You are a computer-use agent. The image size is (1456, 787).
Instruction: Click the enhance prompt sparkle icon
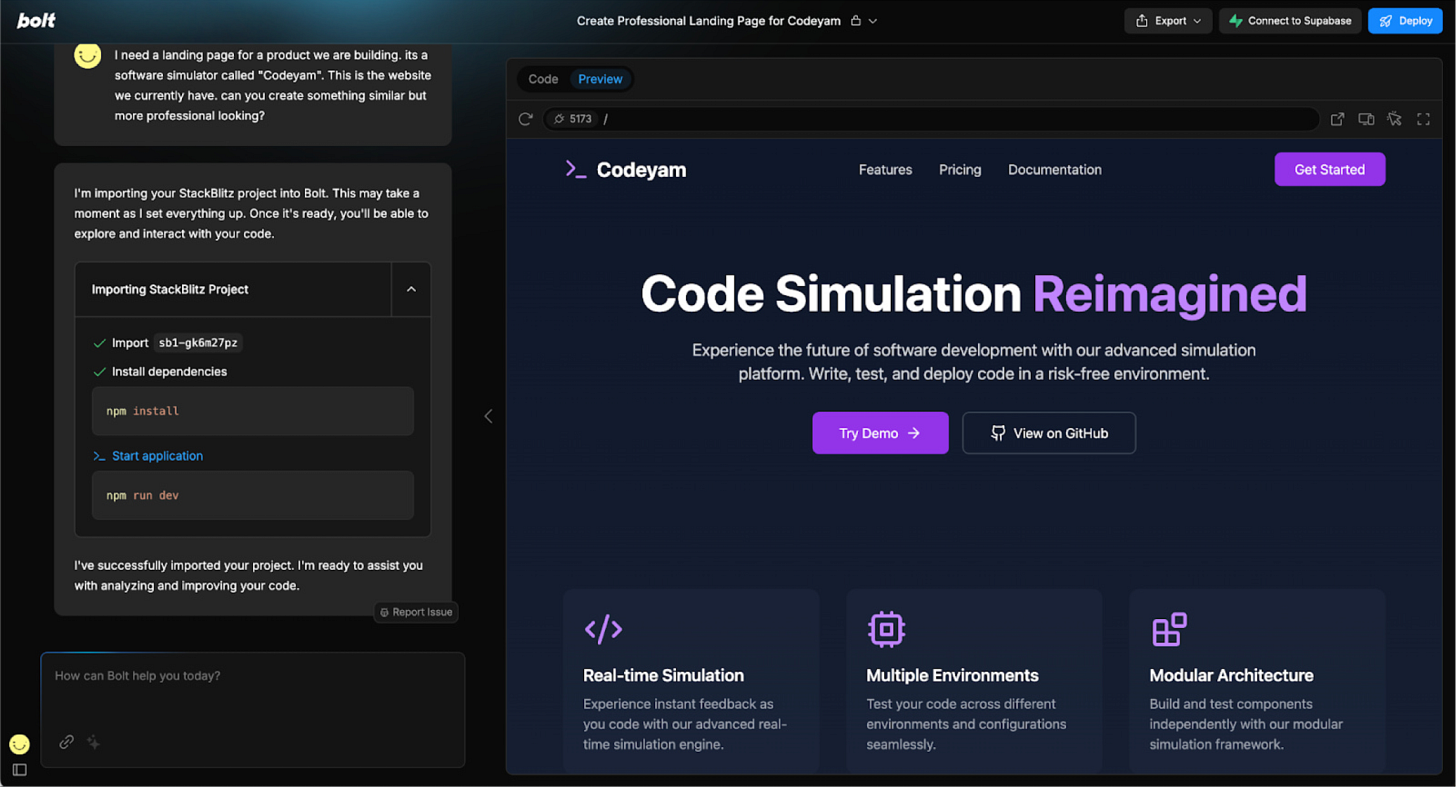tap(93, 742)
